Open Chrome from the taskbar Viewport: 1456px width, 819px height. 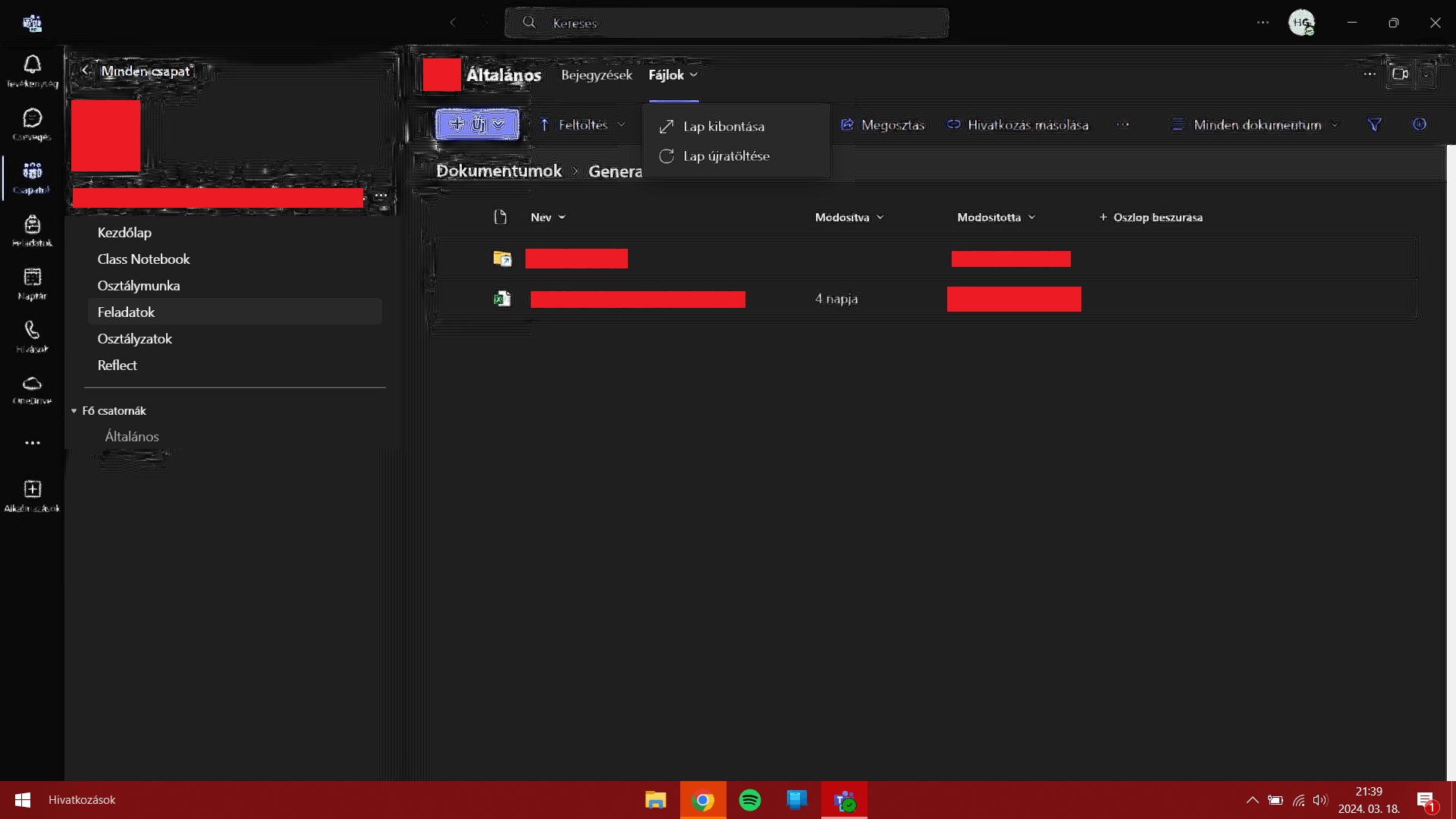point(703,800)
